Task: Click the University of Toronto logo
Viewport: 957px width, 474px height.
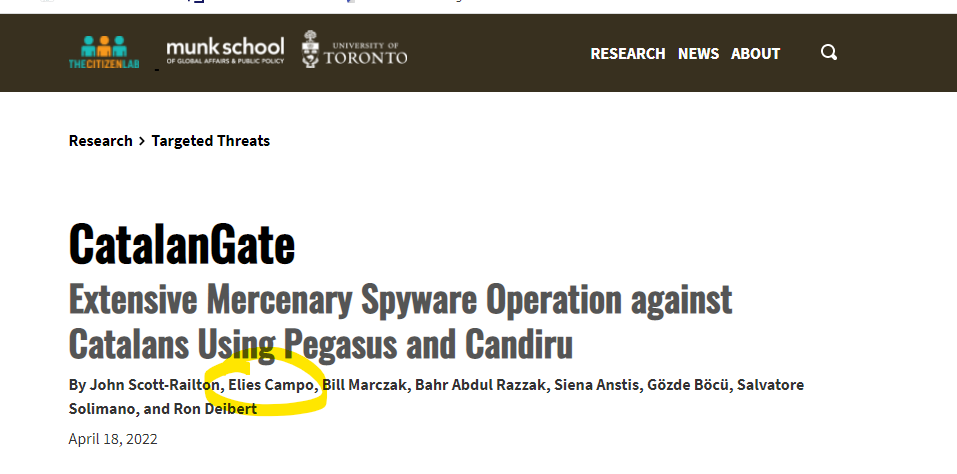Action: click(x=354, y=49)
